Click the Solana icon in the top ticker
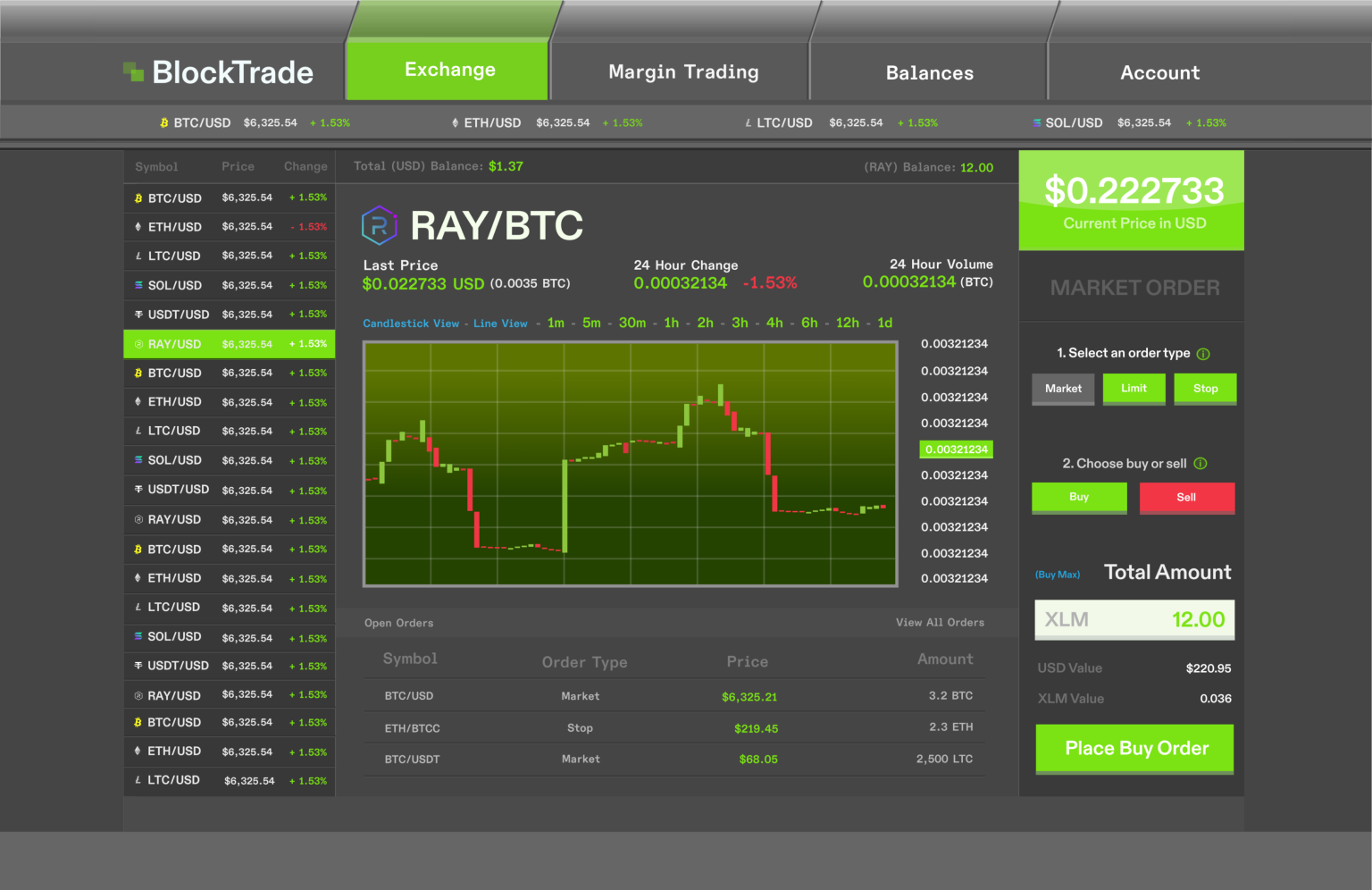 coord(1036,122)
